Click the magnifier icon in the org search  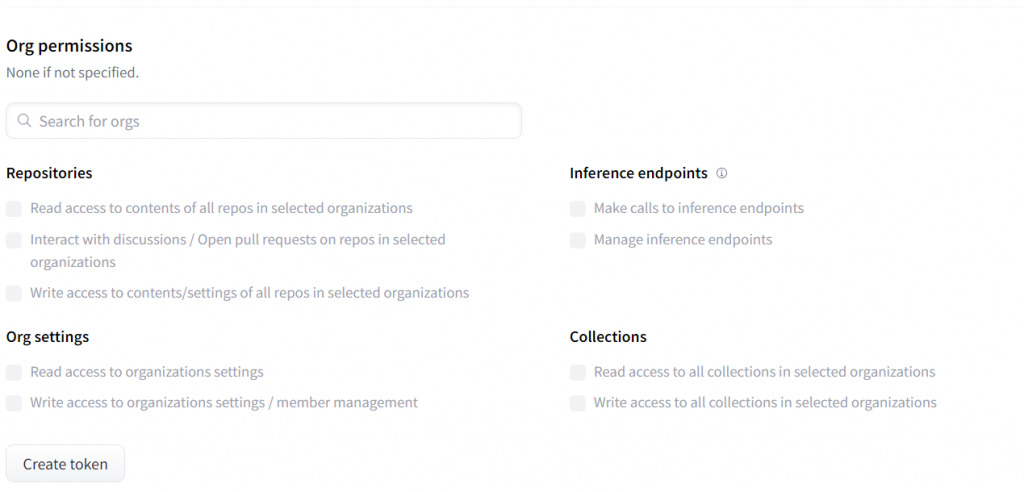[25, 121]
